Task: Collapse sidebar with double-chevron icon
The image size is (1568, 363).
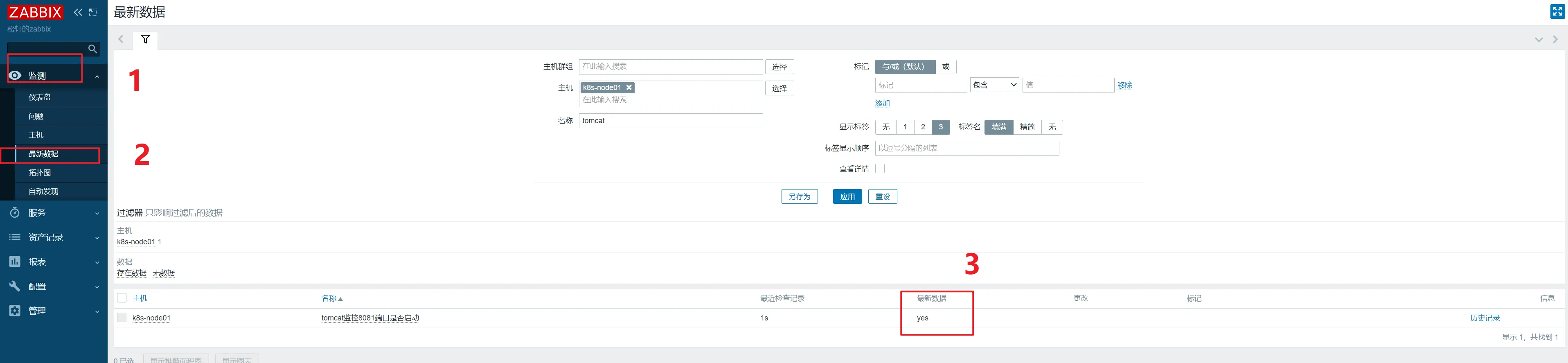Action: (78, 12)
